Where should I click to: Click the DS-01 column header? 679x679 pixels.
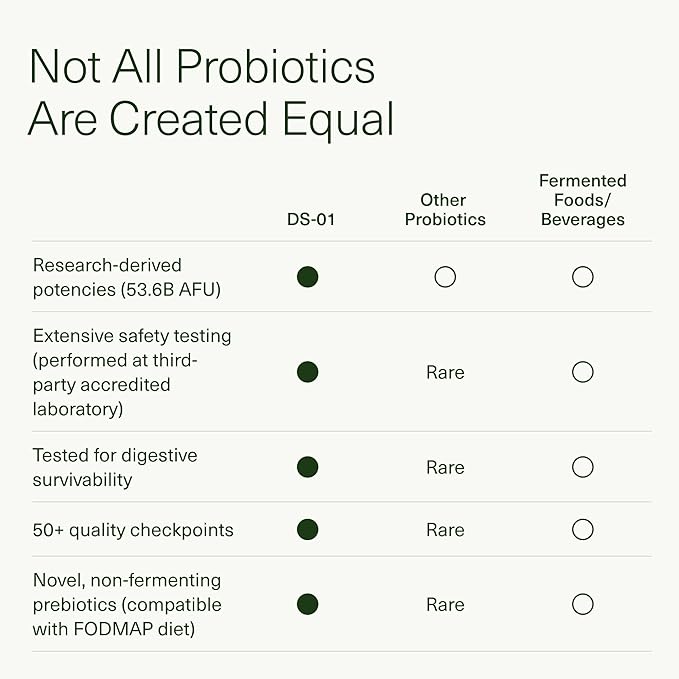(311, 219)
